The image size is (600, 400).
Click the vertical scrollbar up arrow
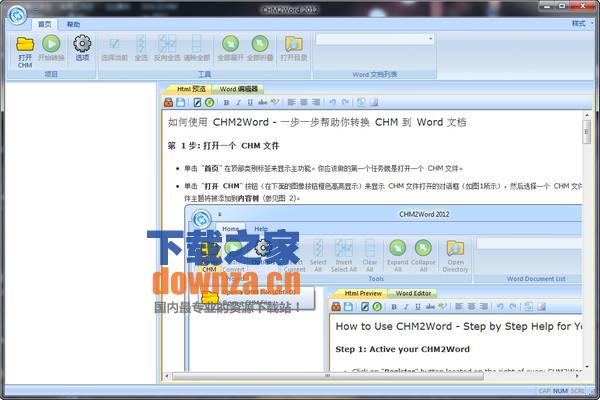click(x=587, y=114)
